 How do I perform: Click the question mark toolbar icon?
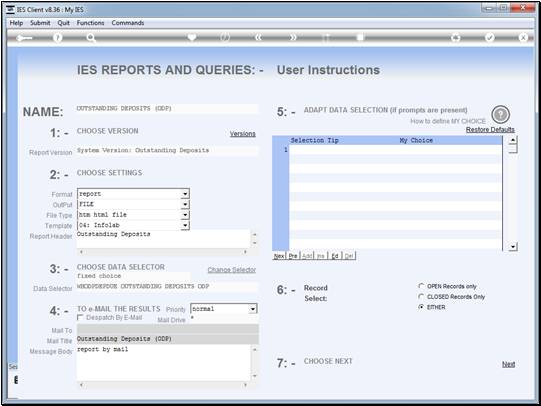tap(58, 38)
